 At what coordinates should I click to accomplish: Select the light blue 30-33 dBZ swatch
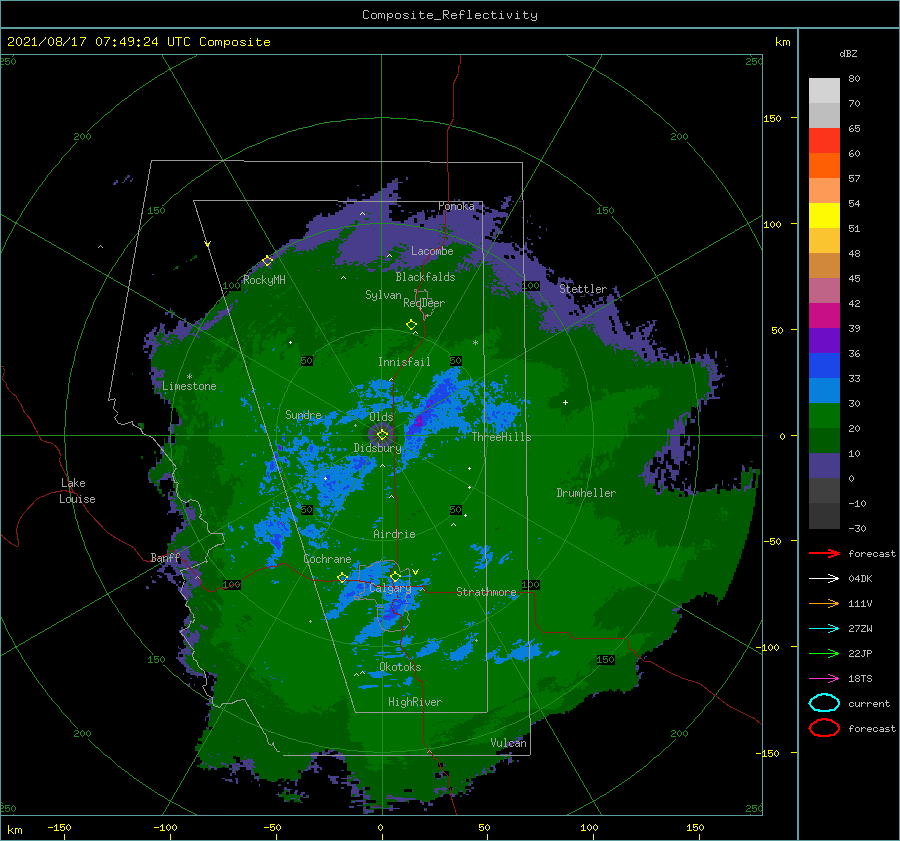824,391
